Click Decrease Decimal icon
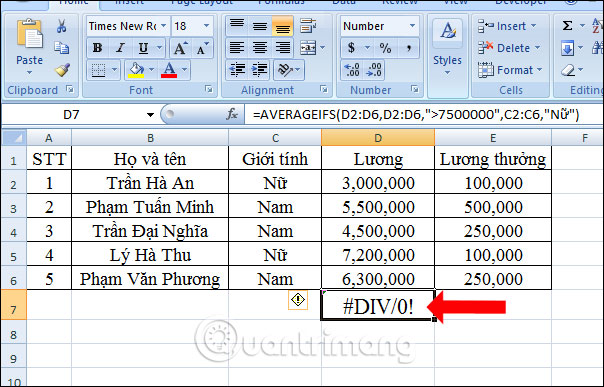This screenshot has height=387, width=604. tap(374, 70)
